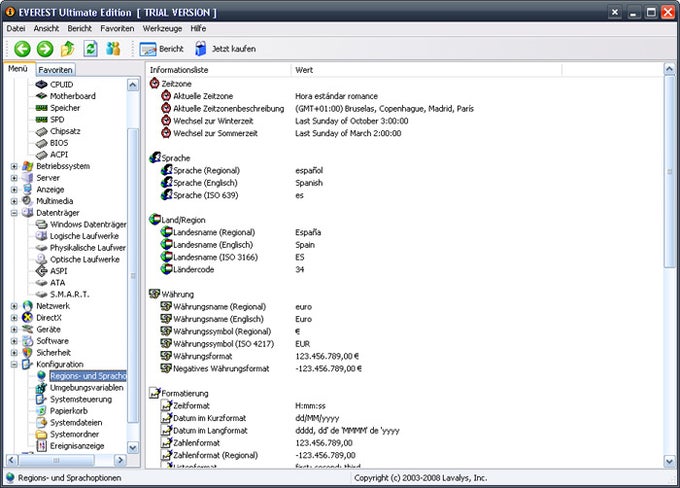Select the Chipsatz icon
680x488 pixels.
point(41,131)
